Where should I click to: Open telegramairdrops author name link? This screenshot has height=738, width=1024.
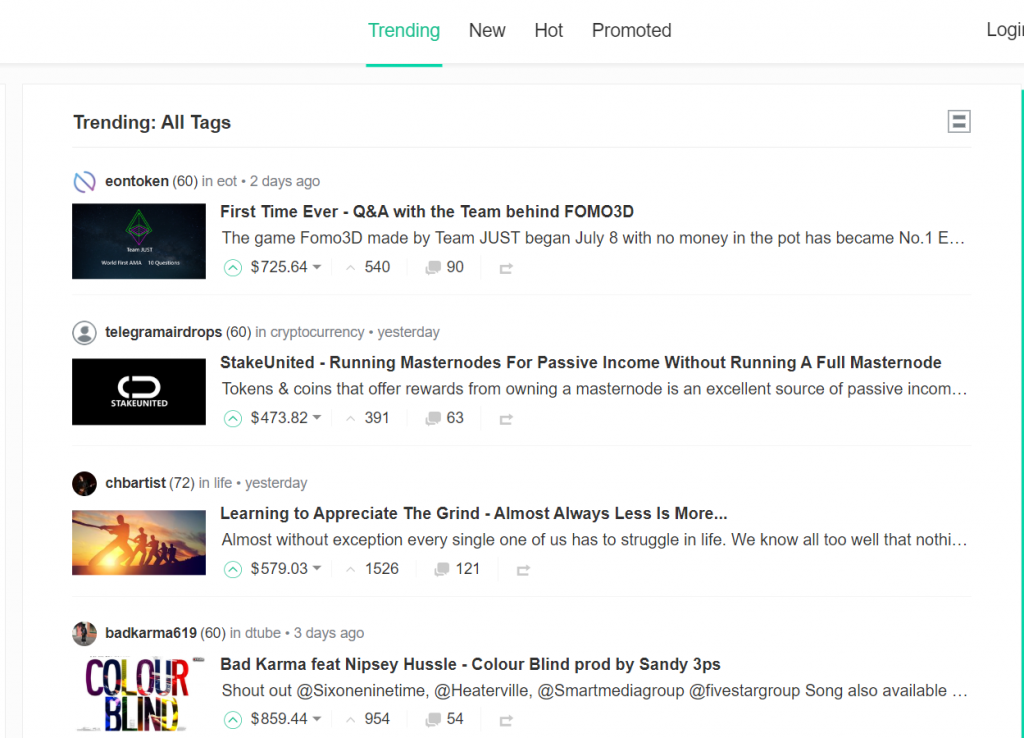point(163,332)
